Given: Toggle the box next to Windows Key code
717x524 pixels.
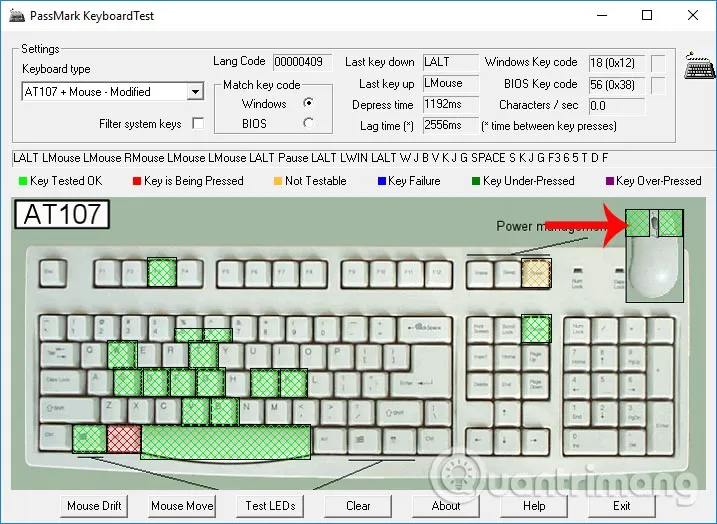Looking at the screenshot, I should point(658,63).
